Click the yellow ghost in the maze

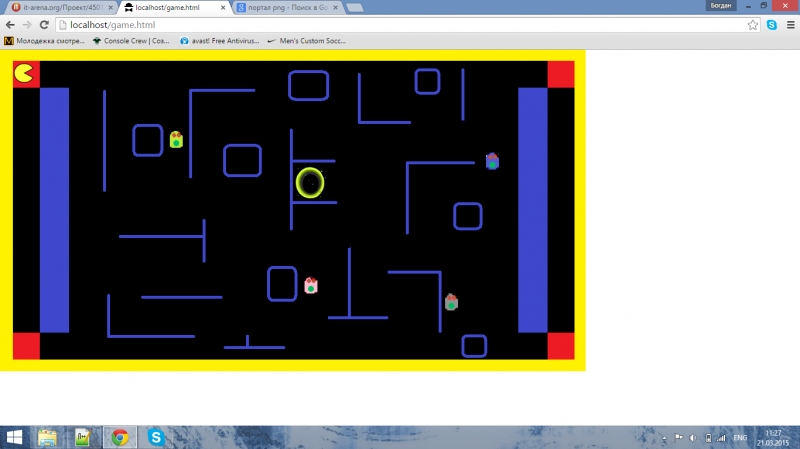pyautogui.click(x=176, y=139)
